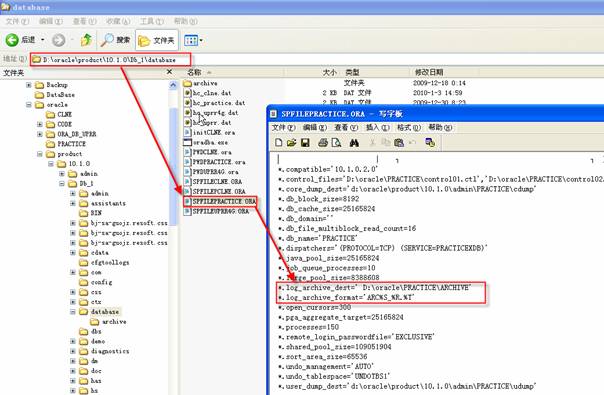This screenshot has width=604, height=395.
Task: Expand the Backup folder in tree
Action: pyautogui.click(x=29, y=85)
